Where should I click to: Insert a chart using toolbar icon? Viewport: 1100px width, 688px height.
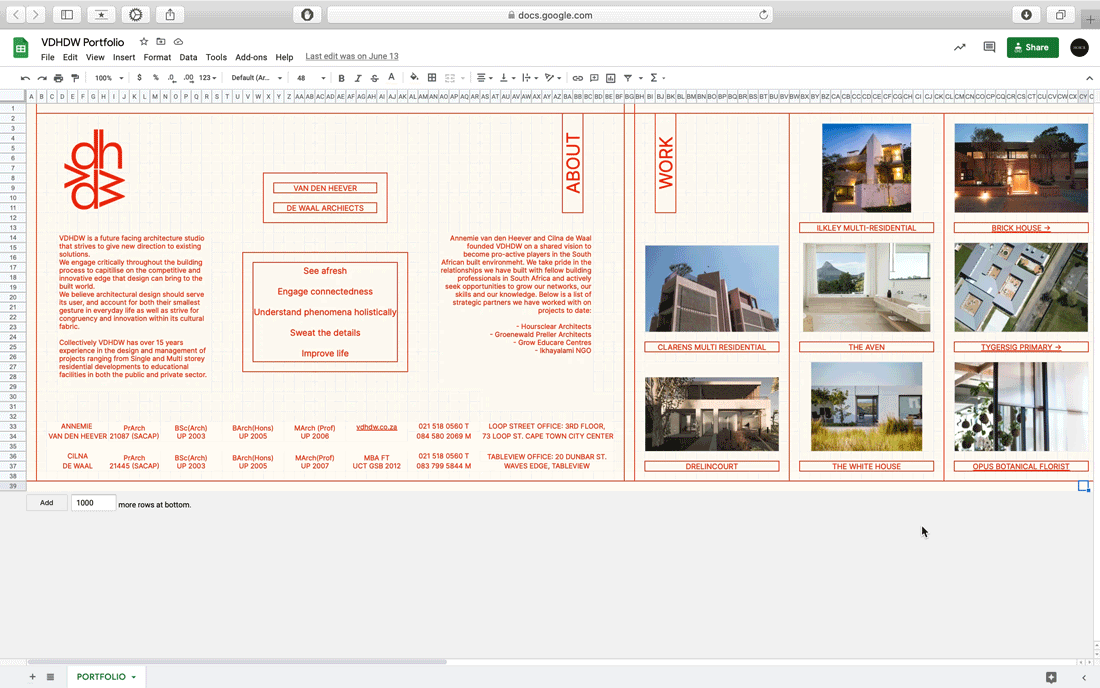610,78
